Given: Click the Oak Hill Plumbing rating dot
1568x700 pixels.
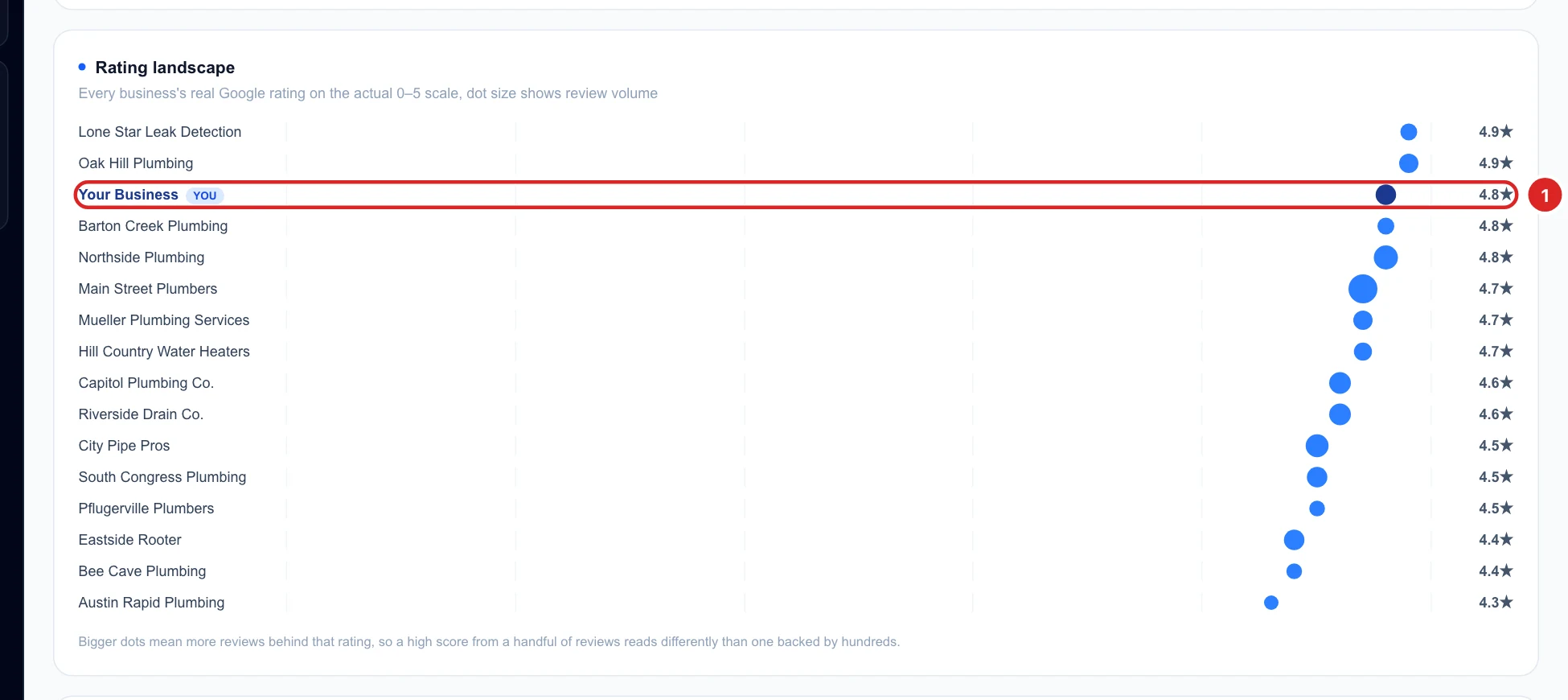Looking at the screenshot, I should click(x=1409, y=163).
